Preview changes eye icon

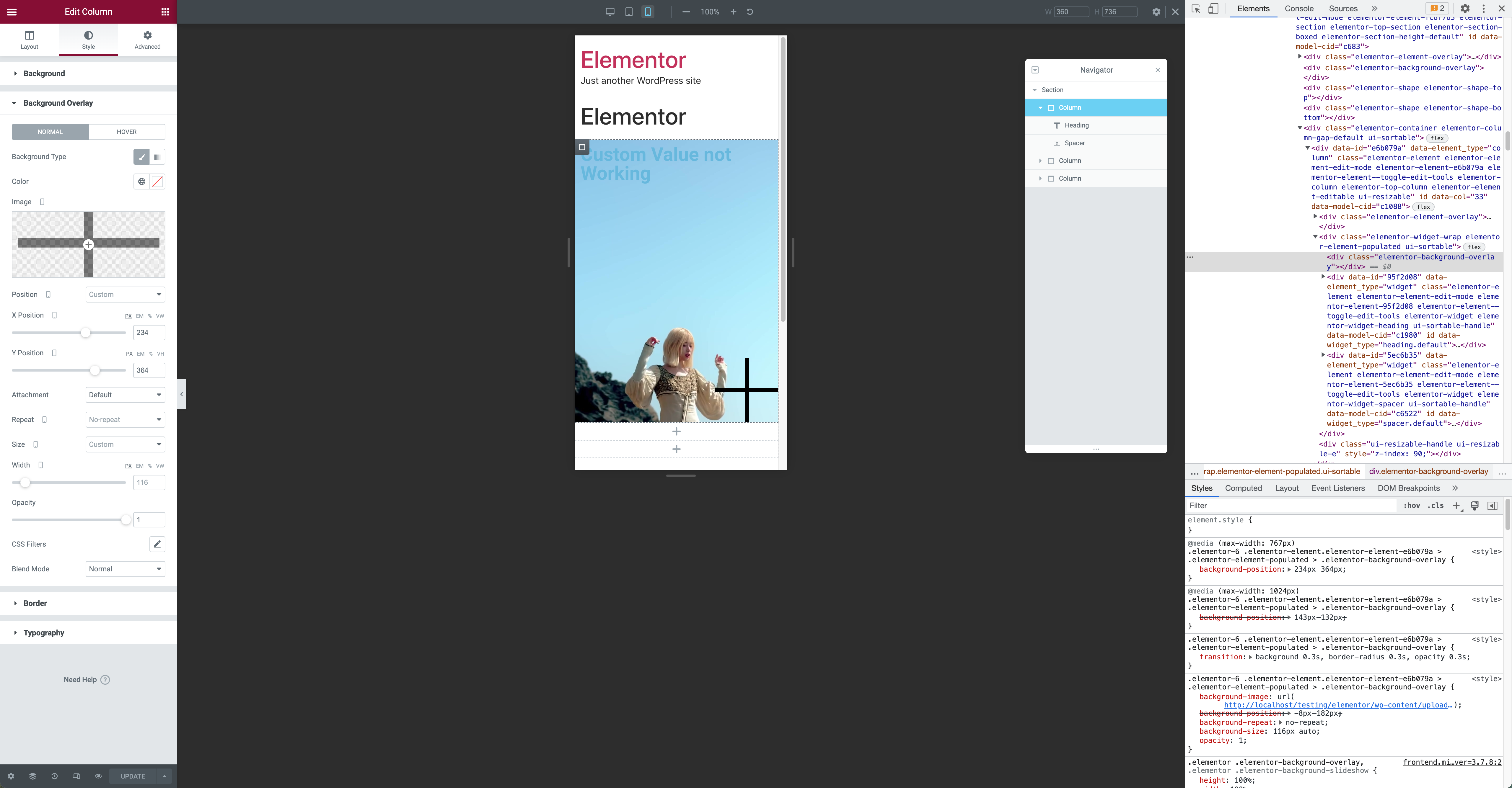click(x=98, y=776)
